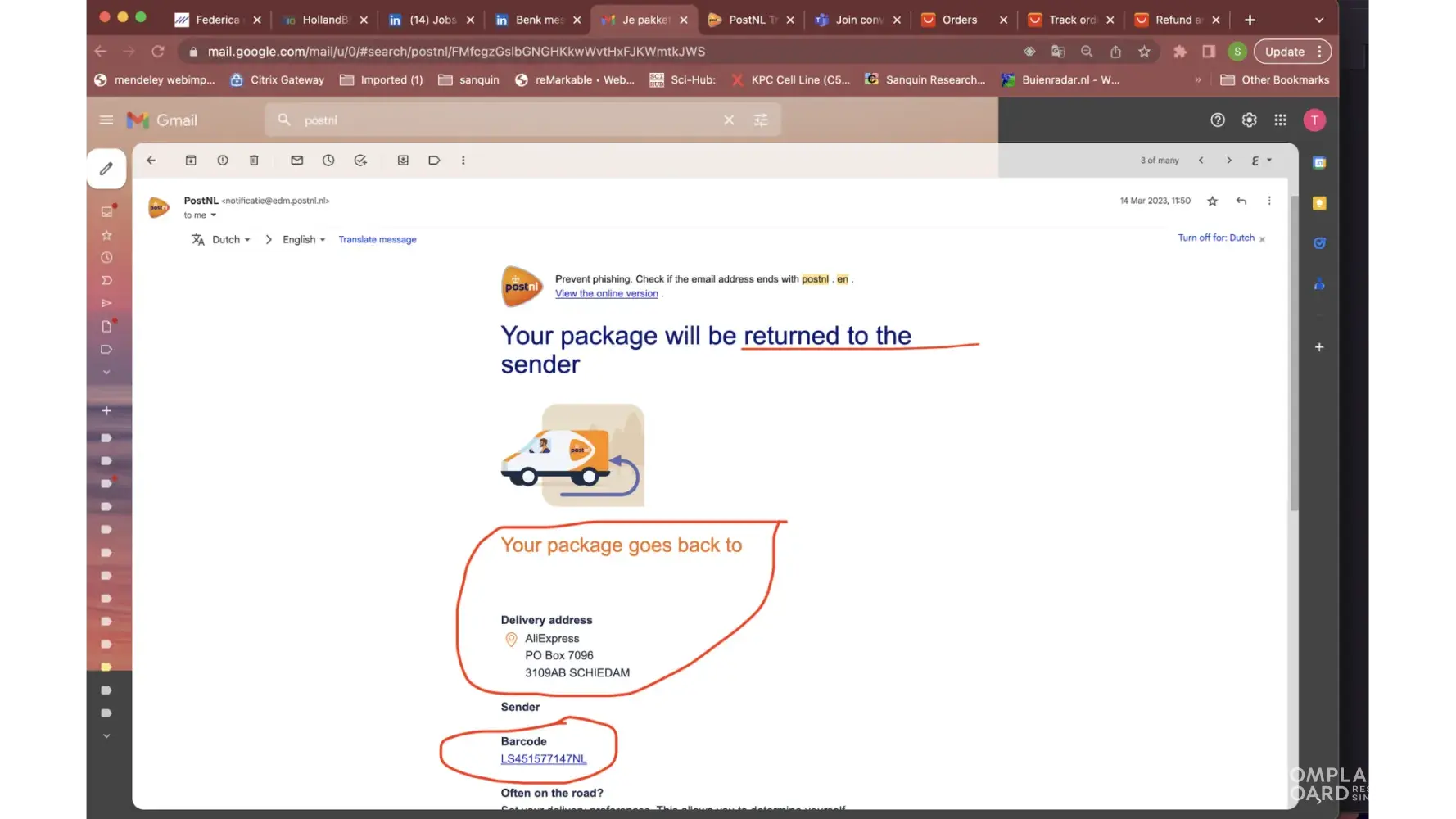The width and height of the screenshot is (1456, 819).
Task: Reply to the PostNL email
Action: coord(1241,201)
